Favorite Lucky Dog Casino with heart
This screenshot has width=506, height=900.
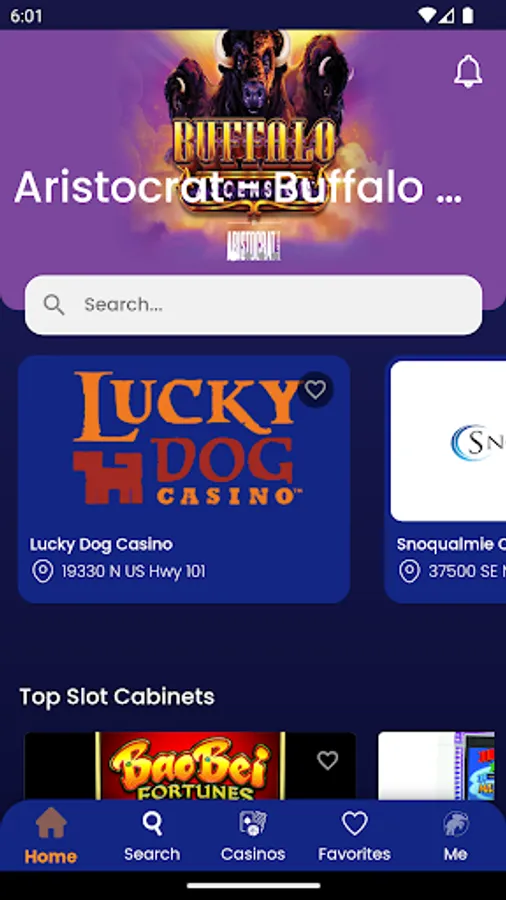315,390
